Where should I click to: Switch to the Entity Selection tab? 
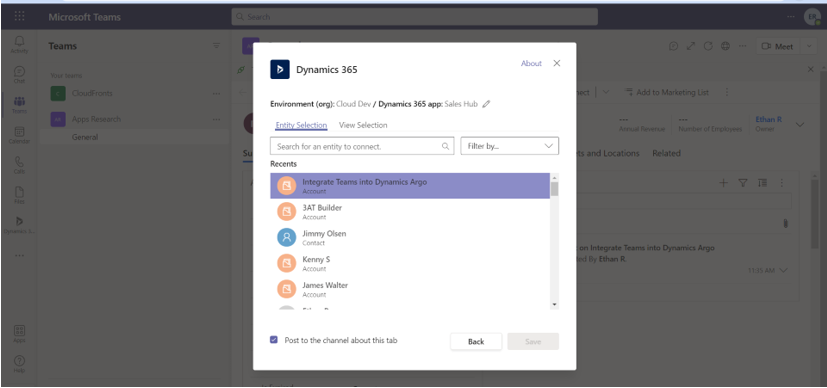tap(301, 125)
